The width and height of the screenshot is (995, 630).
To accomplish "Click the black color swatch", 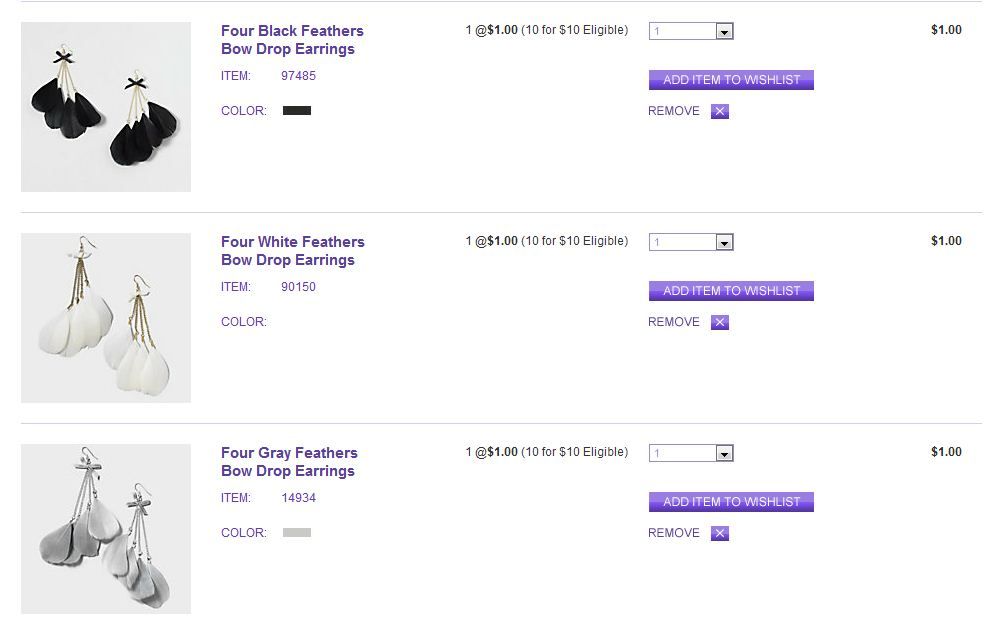I will click(x=297, y=111).
